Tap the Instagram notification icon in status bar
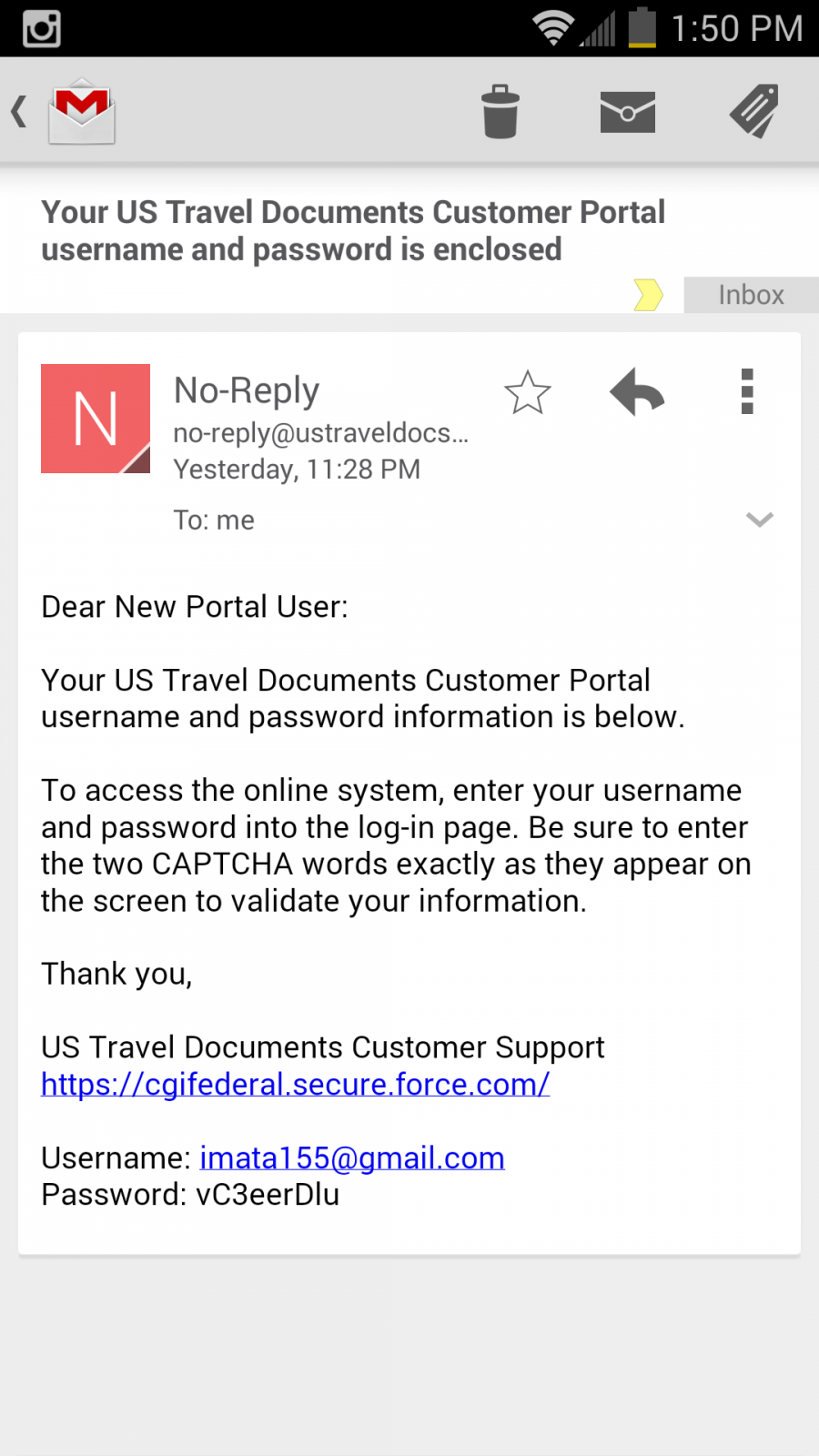819x1456 pixels. click(42, 28)
